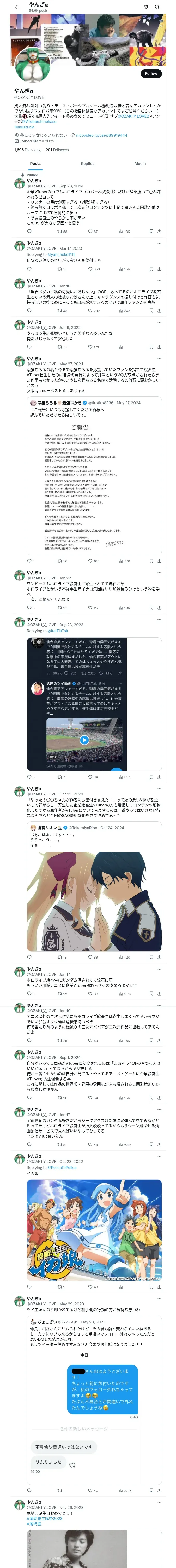Go back using the top-left arrow
The height and width of the screenshot is (1568, 176).
[17, 7]
